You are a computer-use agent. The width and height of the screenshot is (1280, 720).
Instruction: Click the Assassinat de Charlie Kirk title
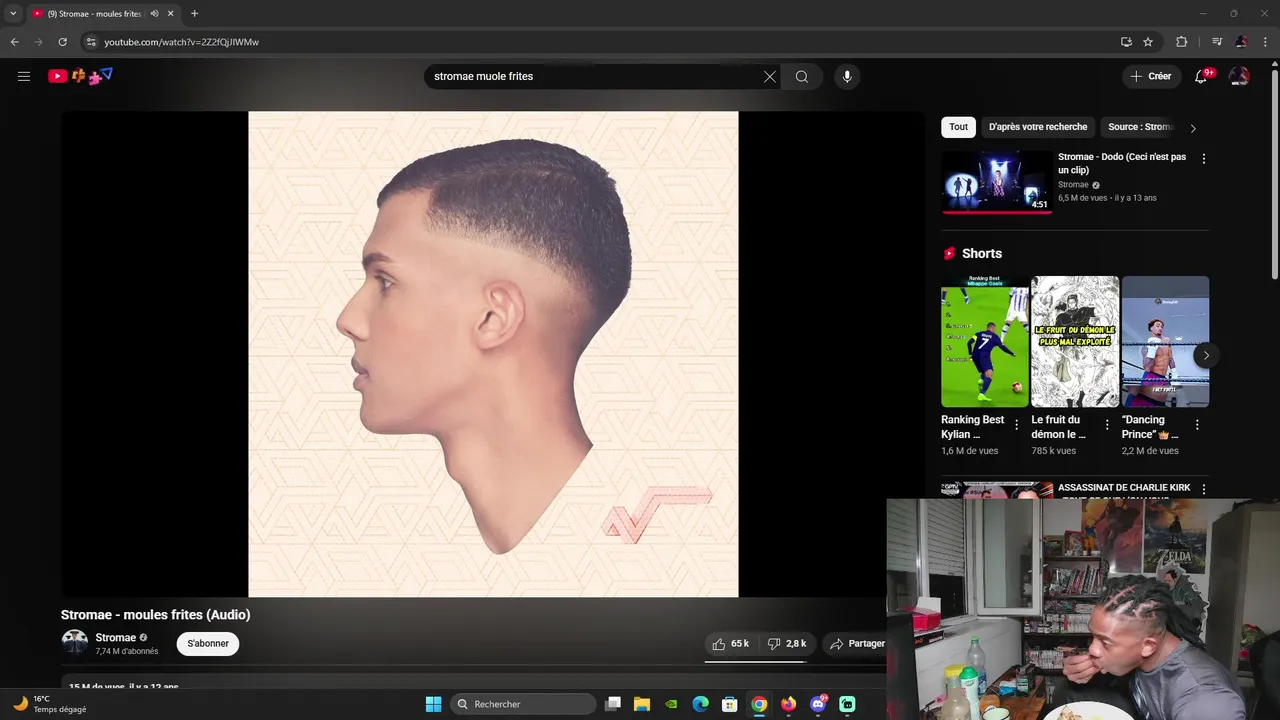coord(1124,488)
